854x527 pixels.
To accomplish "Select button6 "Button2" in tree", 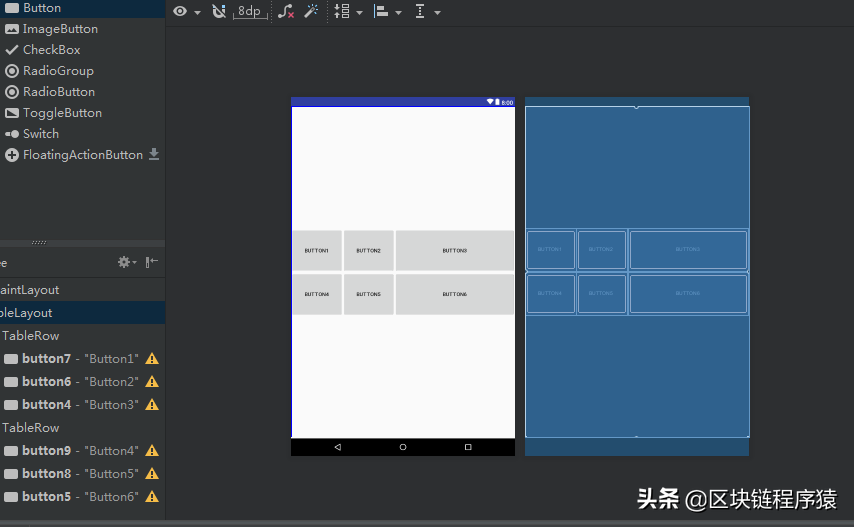I will (x=82, y=382).
